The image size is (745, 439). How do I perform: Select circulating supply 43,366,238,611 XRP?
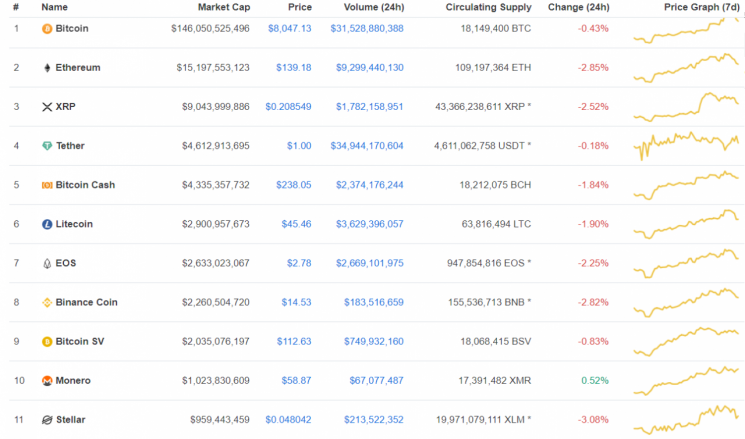click(x=483, y=106)
